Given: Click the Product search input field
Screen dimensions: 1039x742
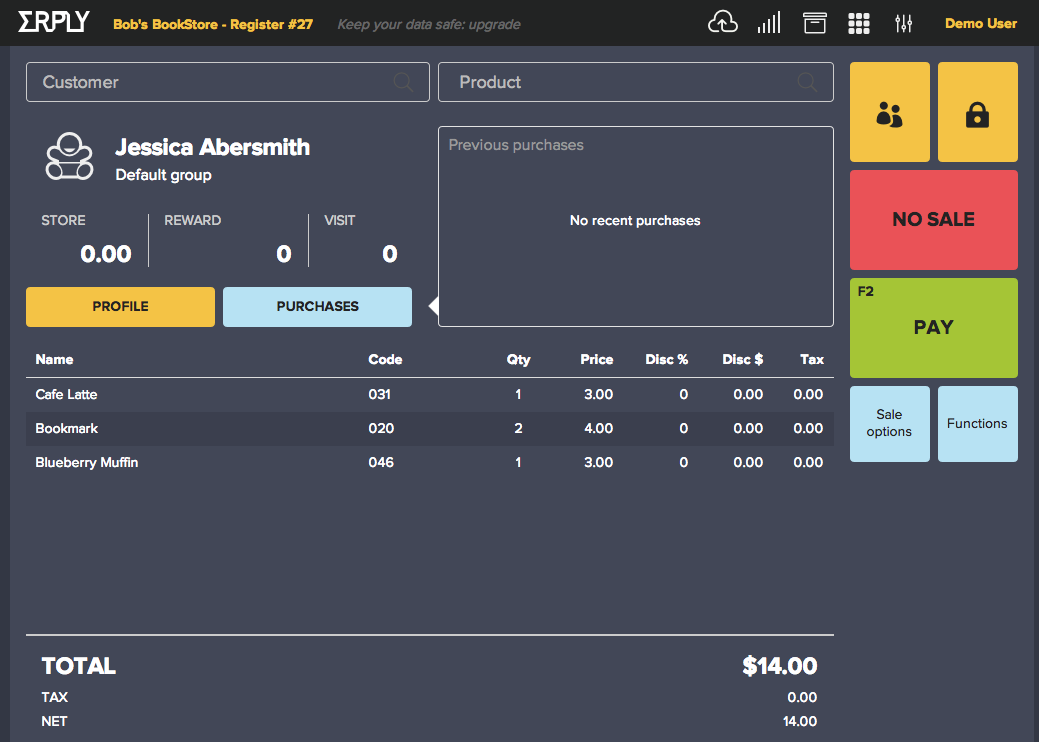Looking at the screenshot, I should (x=620, y=82).
